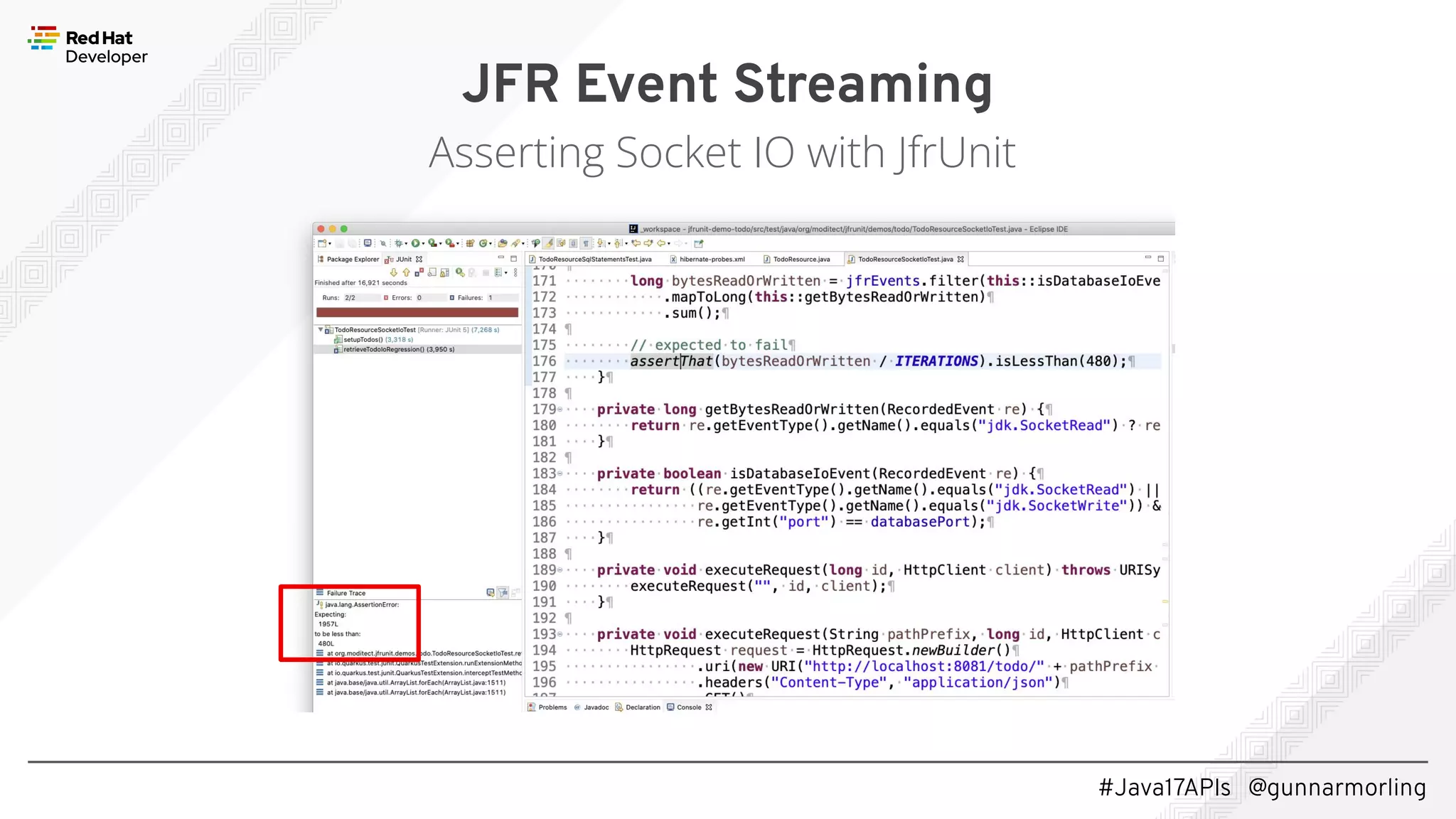Click the New Java Class icon
The width and height of the screenshot is (1456, 819).
(483, 243)
